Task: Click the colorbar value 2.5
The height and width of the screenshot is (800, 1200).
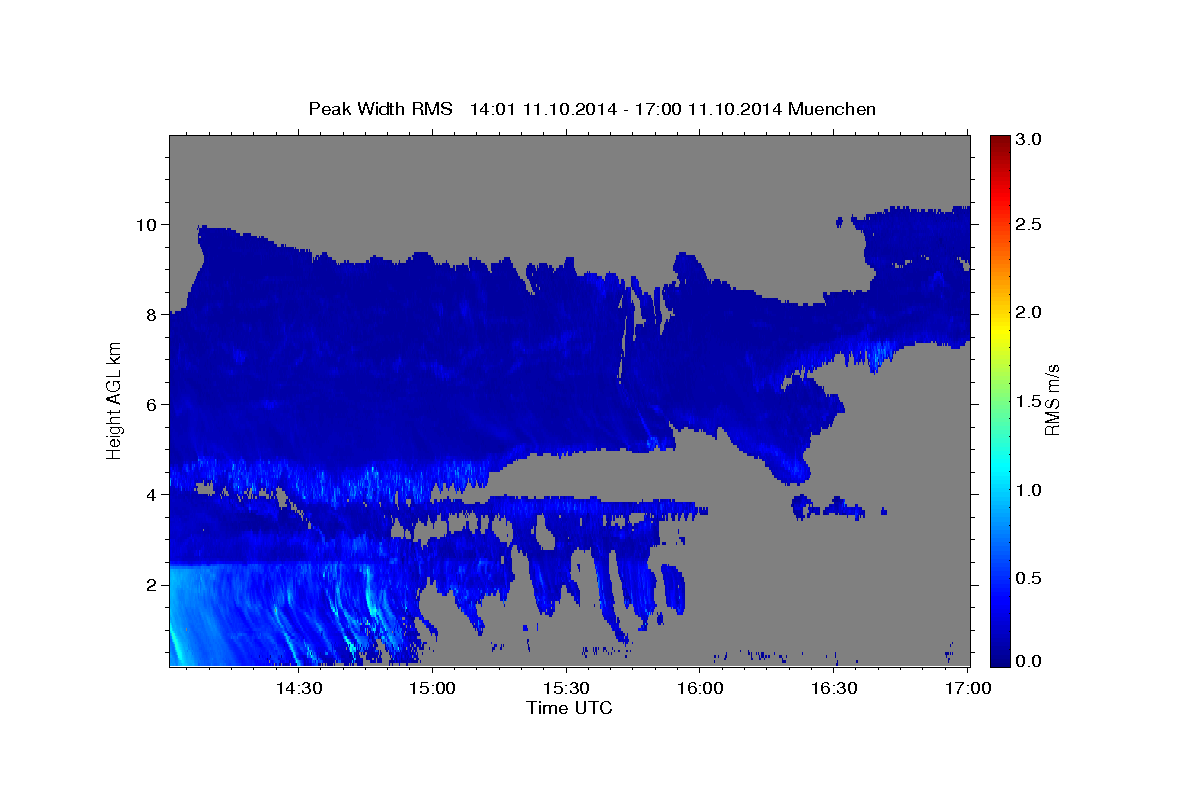Action: click(x=1029, y=224)
